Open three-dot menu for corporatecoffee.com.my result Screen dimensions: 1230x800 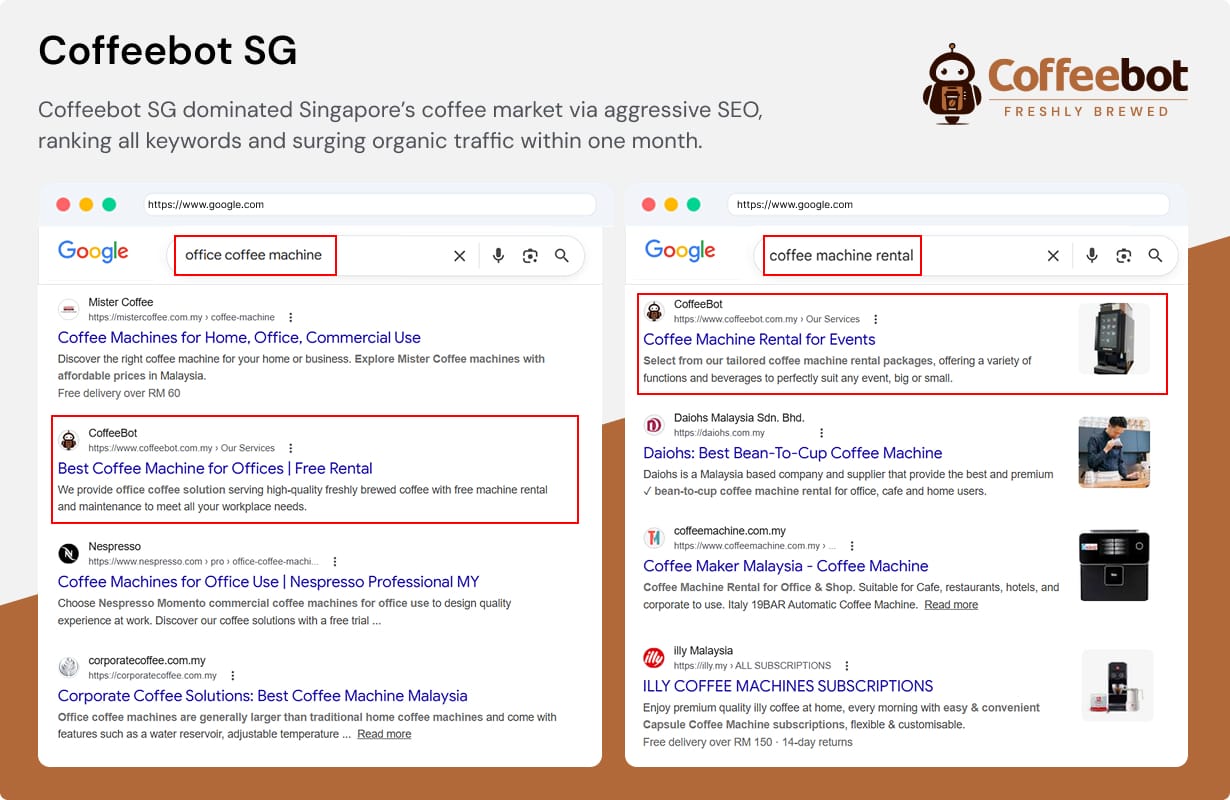233,675
